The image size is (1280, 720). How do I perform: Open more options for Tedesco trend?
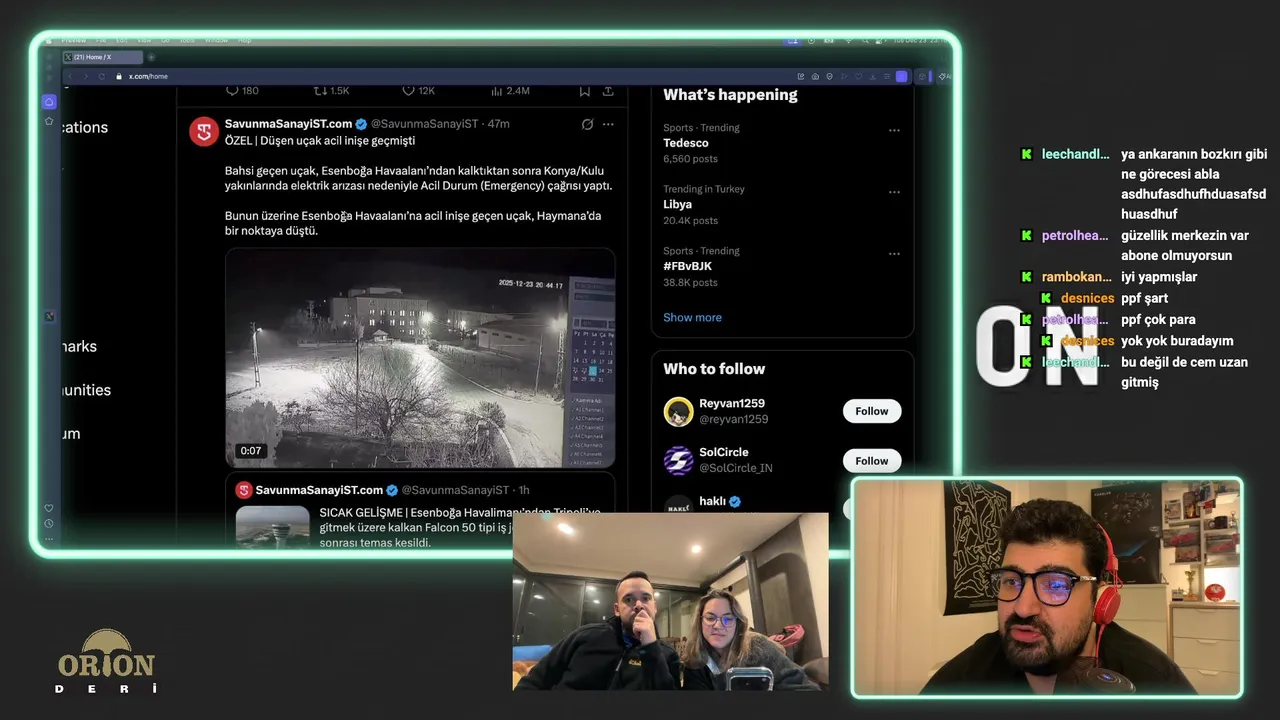point(894,130)
